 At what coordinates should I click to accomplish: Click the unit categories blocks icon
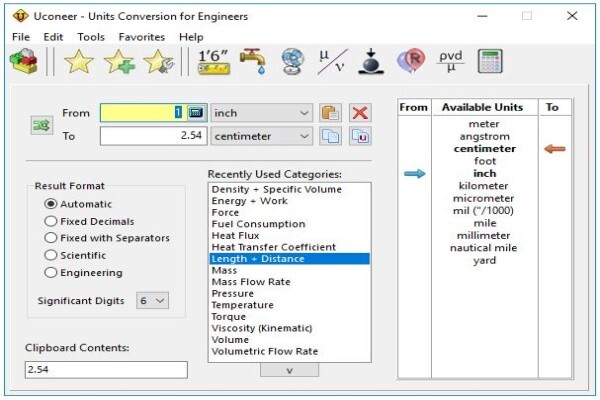point(24,61)
